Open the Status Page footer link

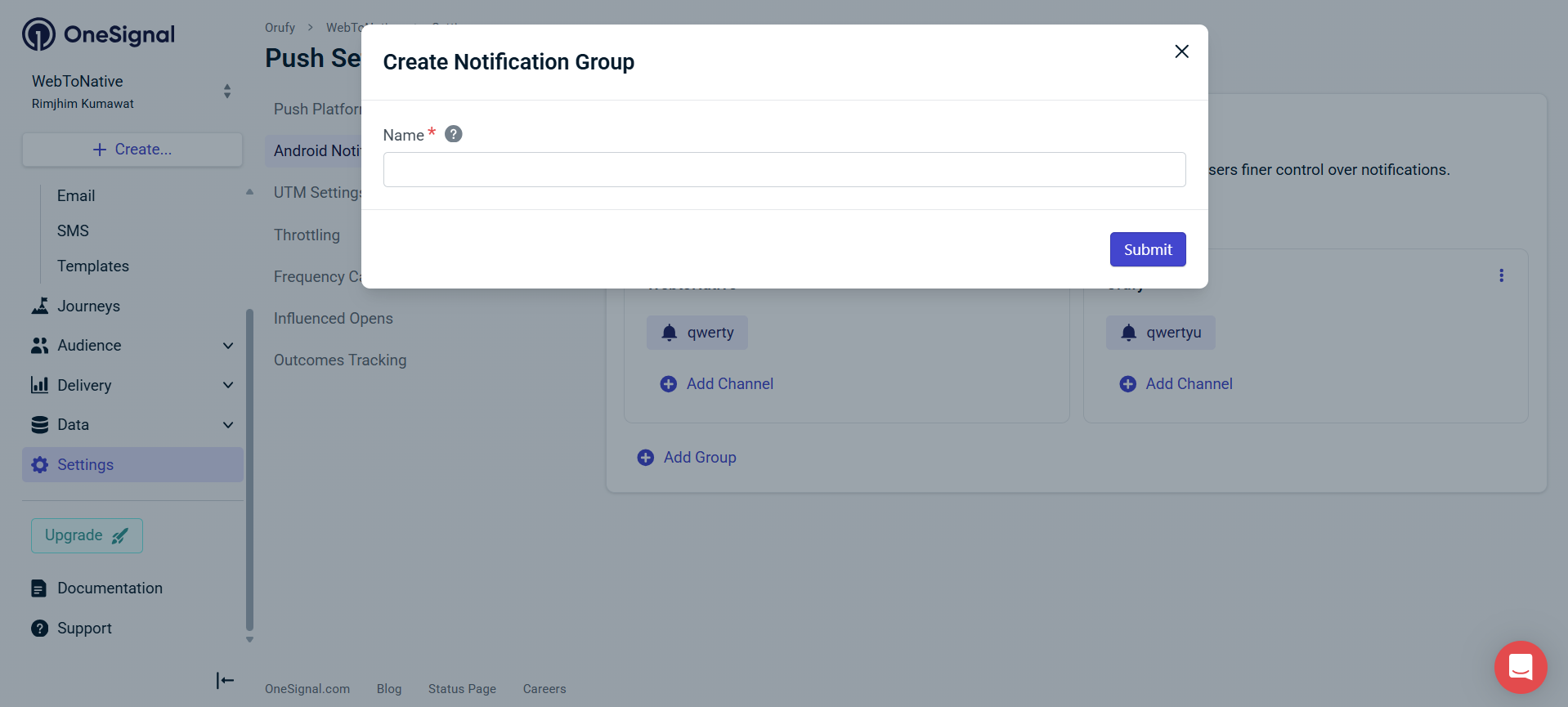tap(462, 689)
